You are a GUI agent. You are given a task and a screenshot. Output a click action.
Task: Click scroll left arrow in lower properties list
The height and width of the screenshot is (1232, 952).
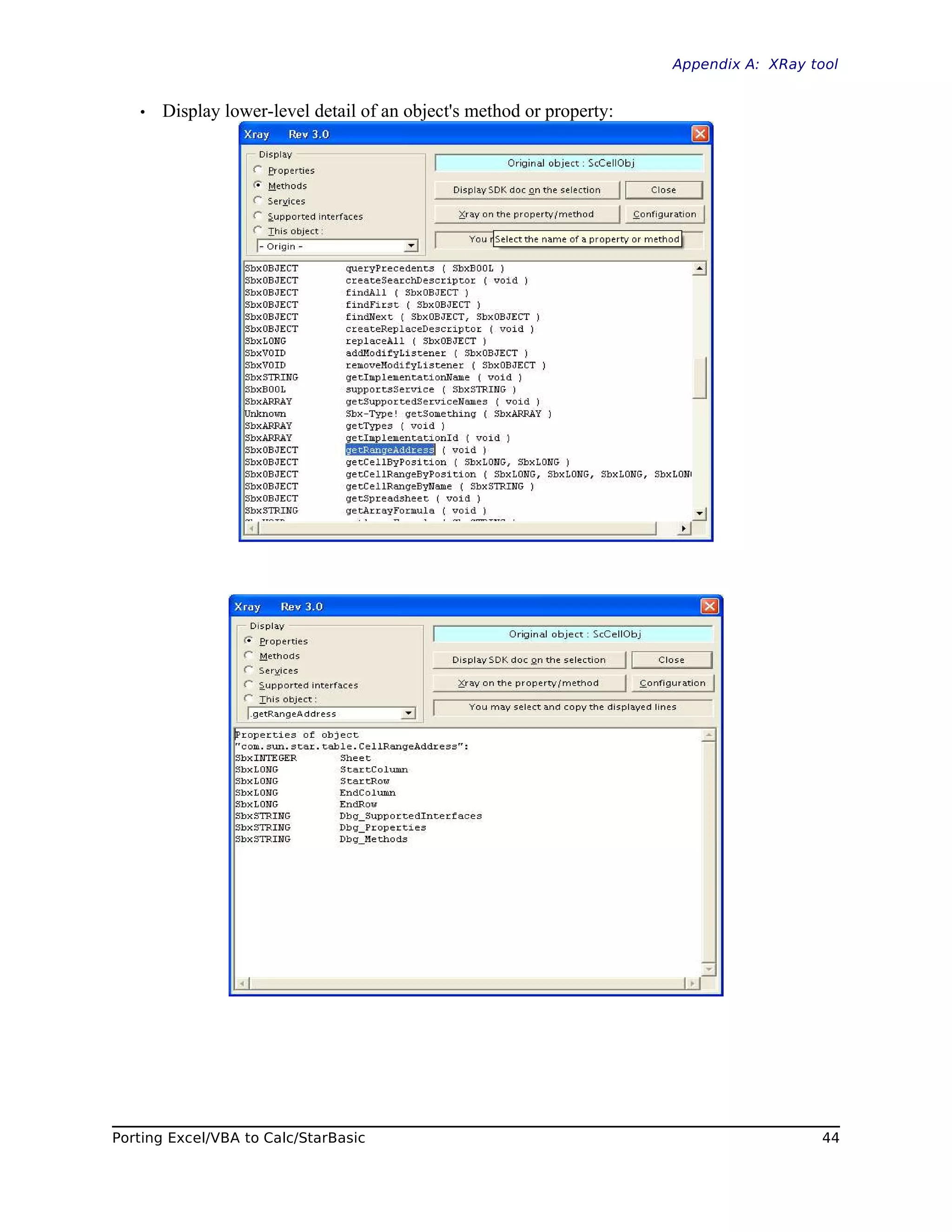[x=243, y=984]
